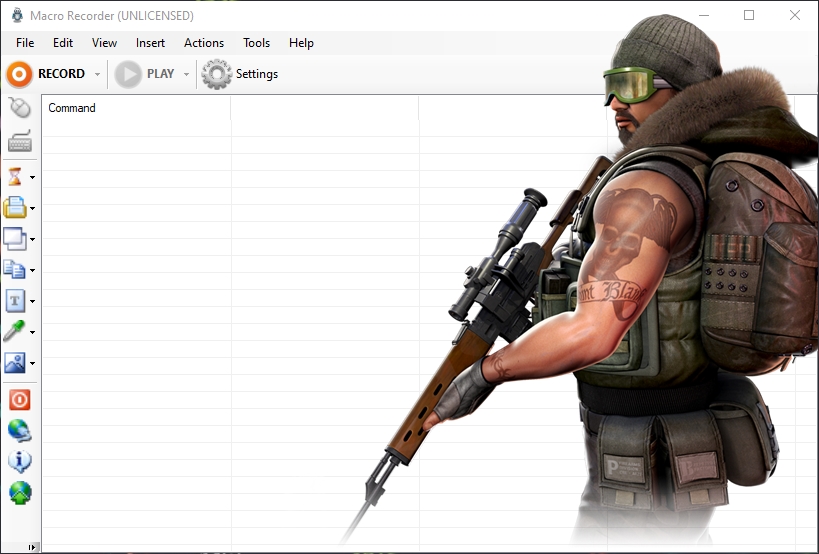
Task: Expand the PLAY dropdown arrow
Action: coord(186,74)
